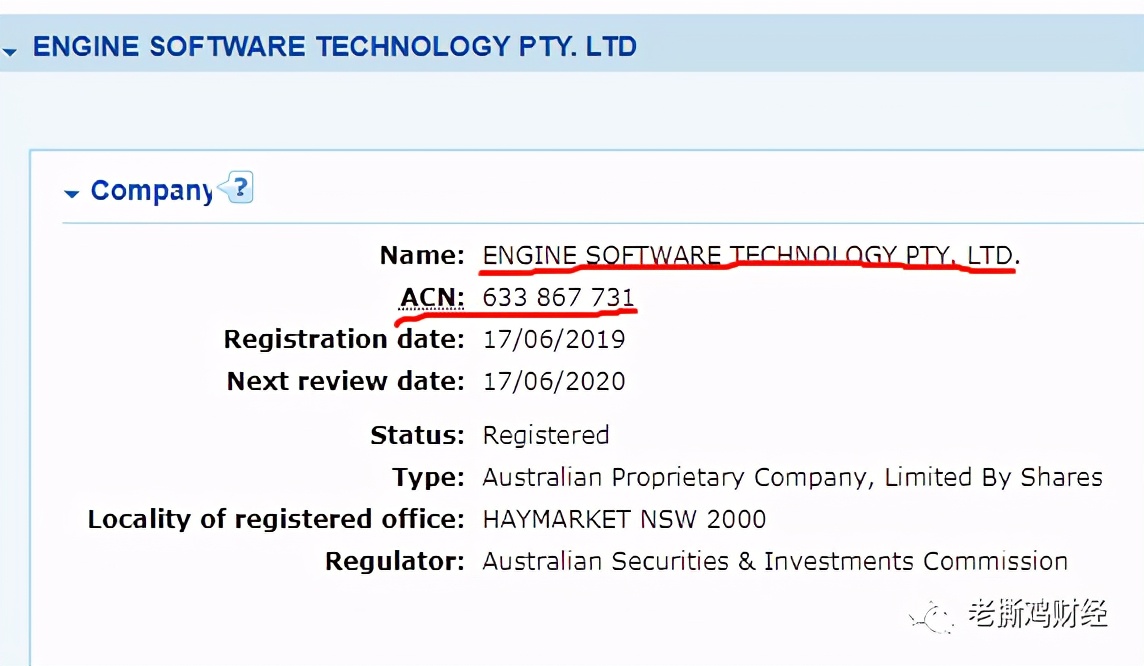The width and height of the screenshot is (1144, 666).
Task: Click the Status: field label
Action: tap(417, 435)
